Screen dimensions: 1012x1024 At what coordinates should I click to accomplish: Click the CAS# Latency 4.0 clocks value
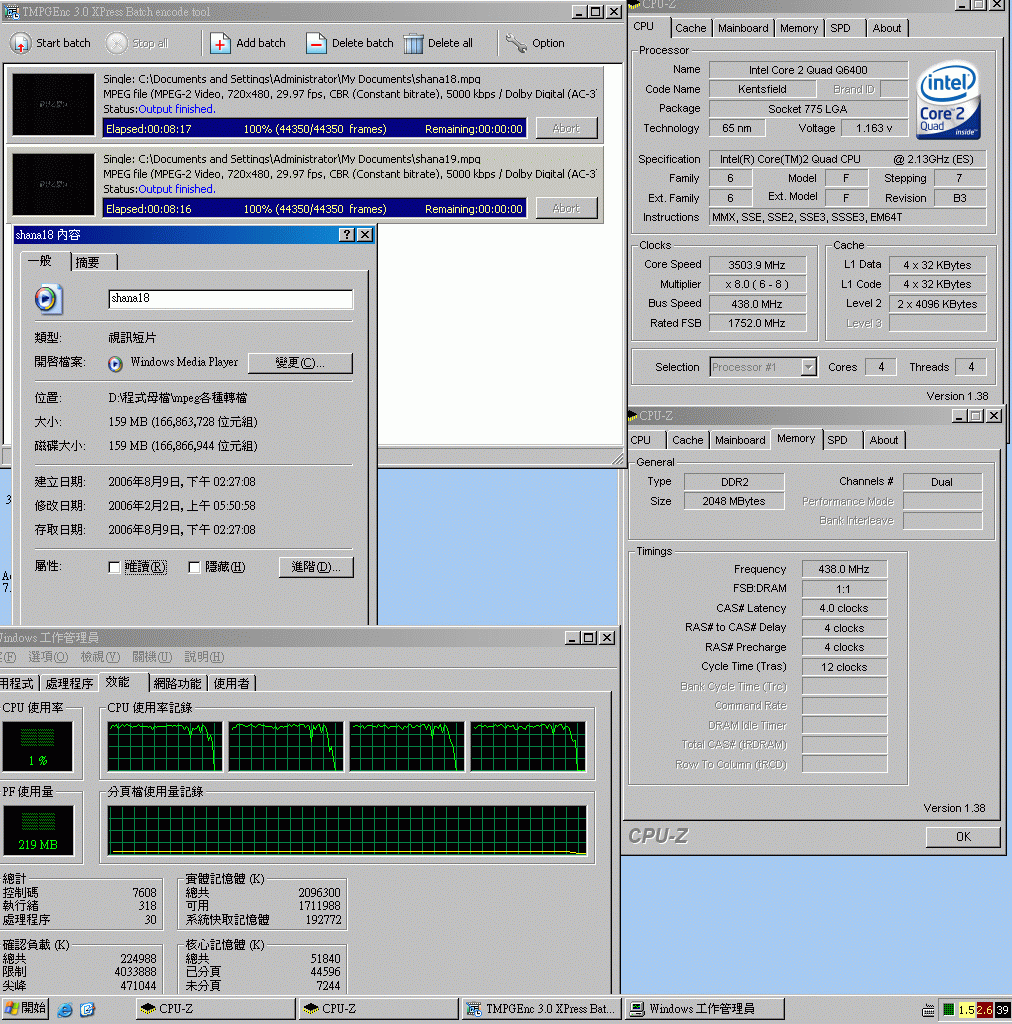[x=844, y=608]
